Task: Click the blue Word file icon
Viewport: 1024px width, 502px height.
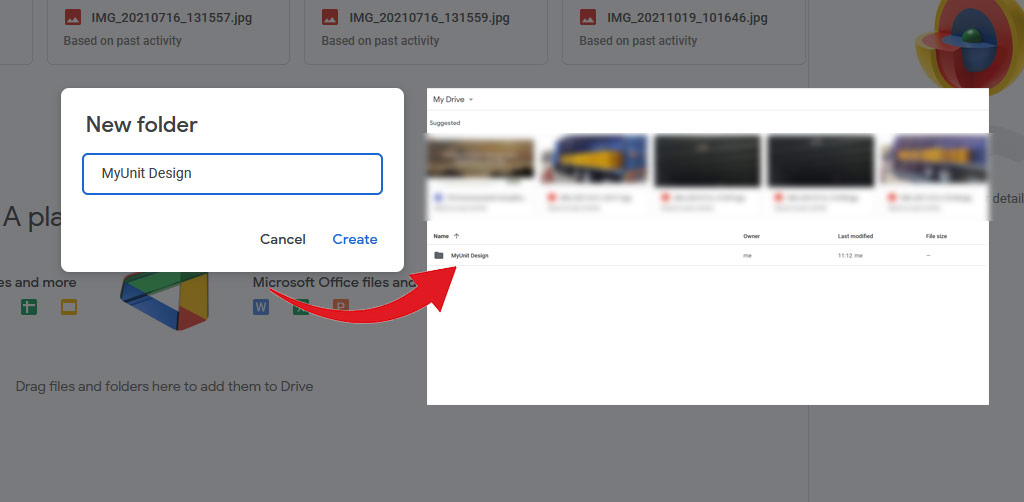Action: click(x=261, y=307)
